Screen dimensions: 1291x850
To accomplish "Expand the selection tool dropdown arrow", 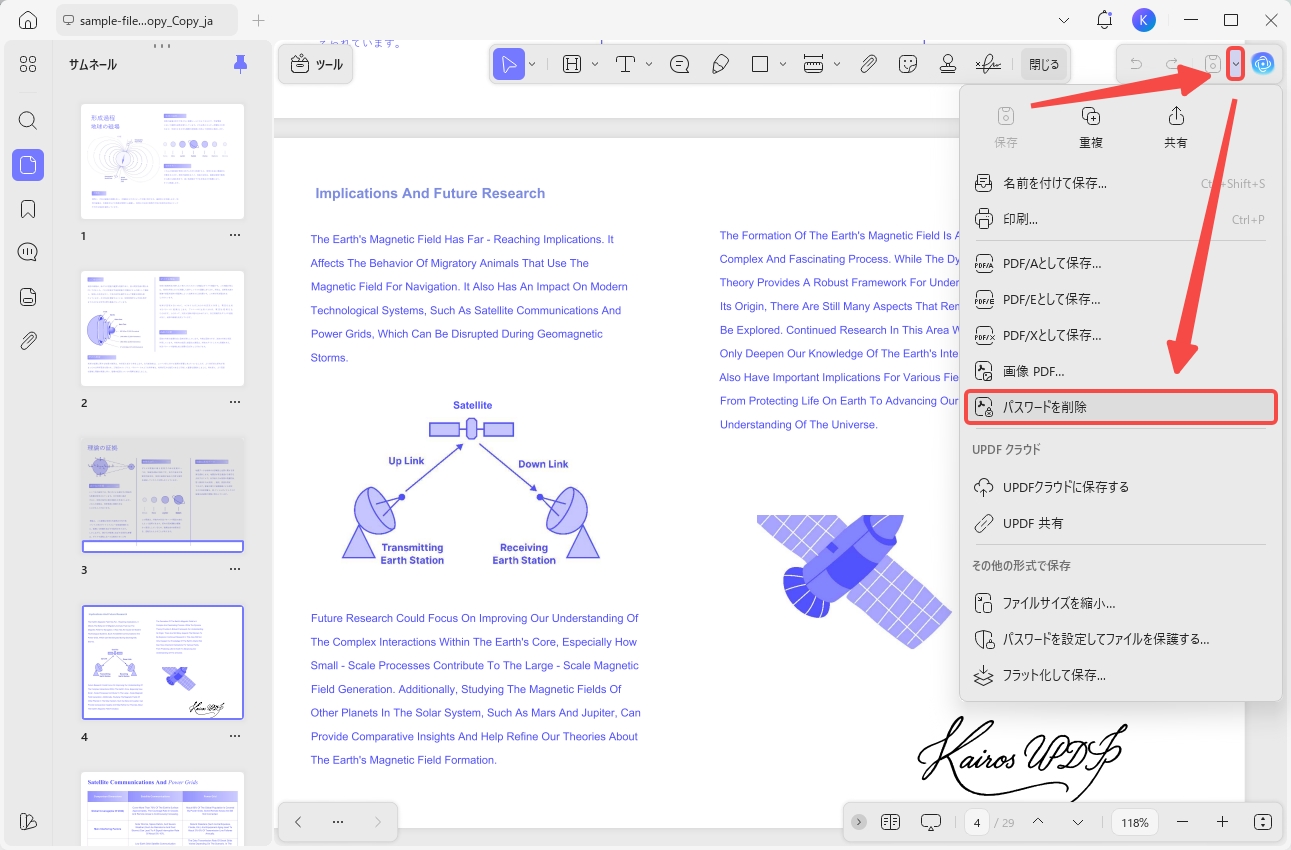I will click(x=532, y=64).
